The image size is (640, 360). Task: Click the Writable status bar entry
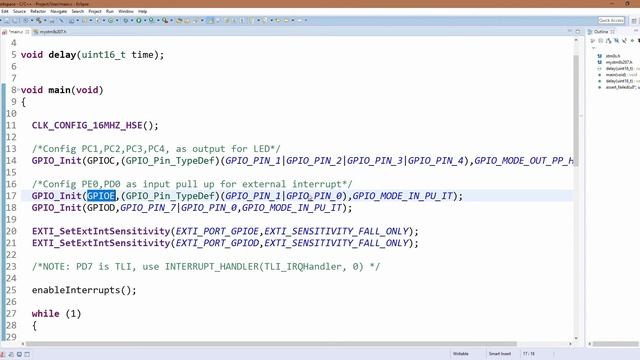(x=461, y=354)
